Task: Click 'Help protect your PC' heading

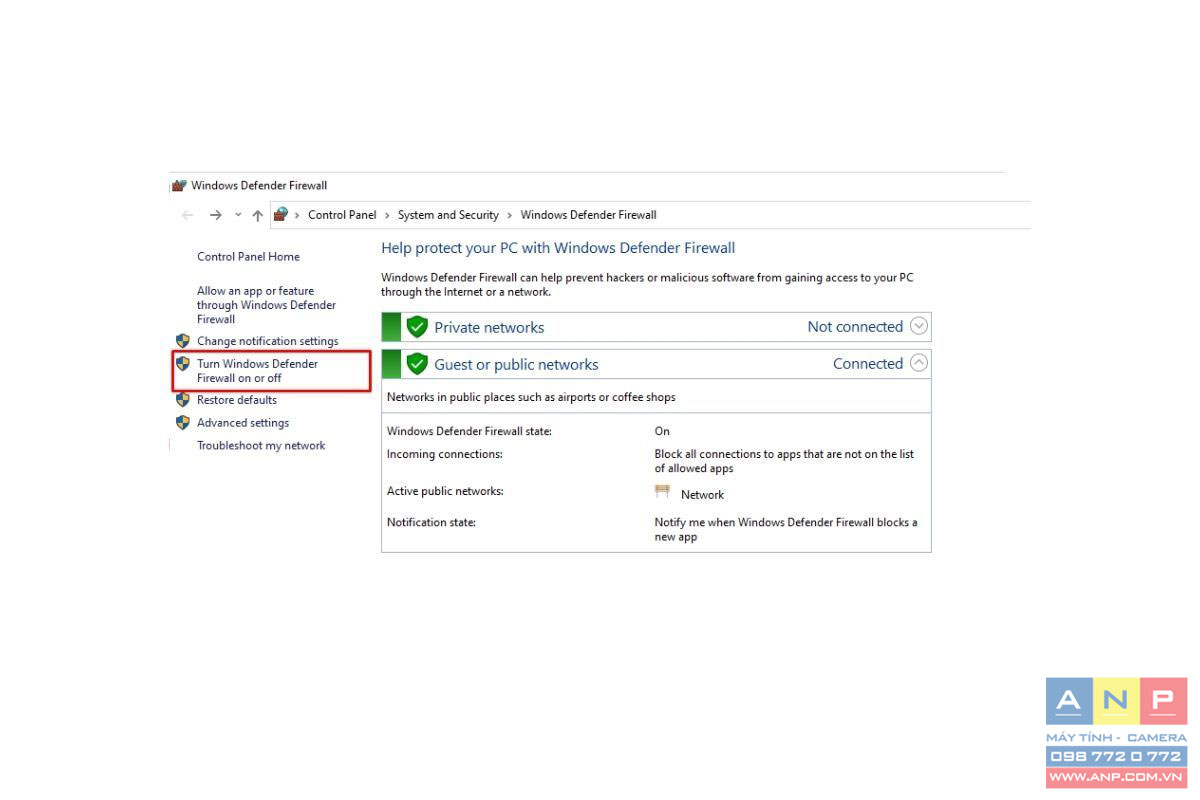Action: tap(558, 248)
